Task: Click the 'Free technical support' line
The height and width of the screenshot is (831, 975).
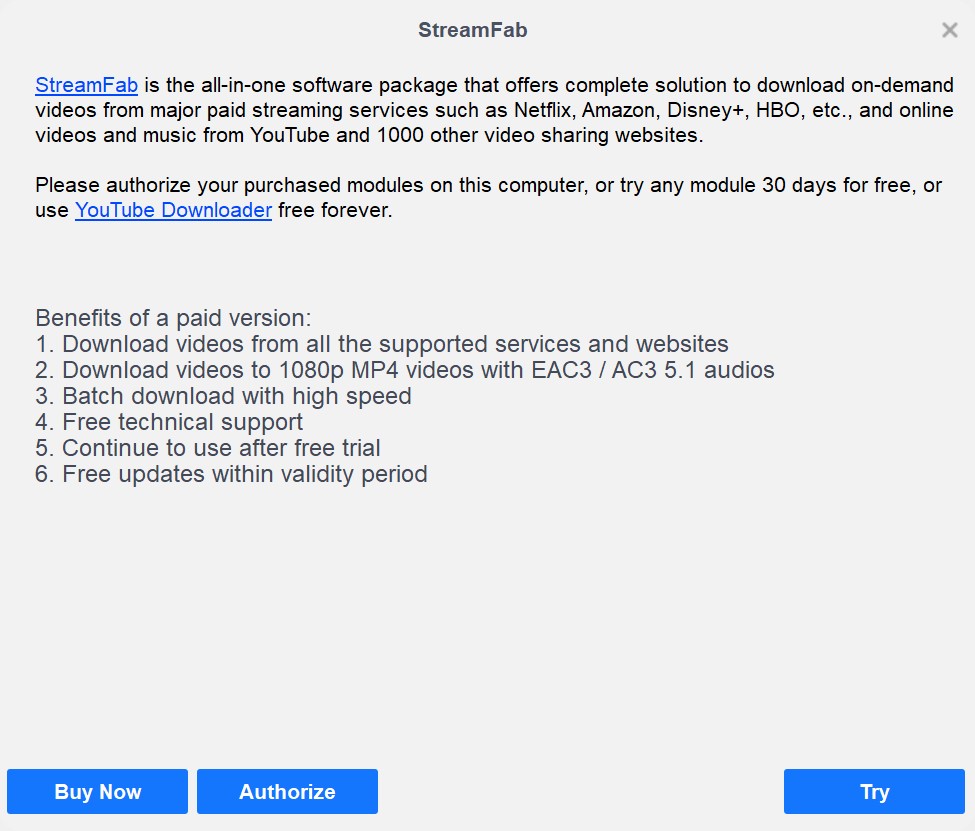Action: pyautogui.click(x=169, y=422)
